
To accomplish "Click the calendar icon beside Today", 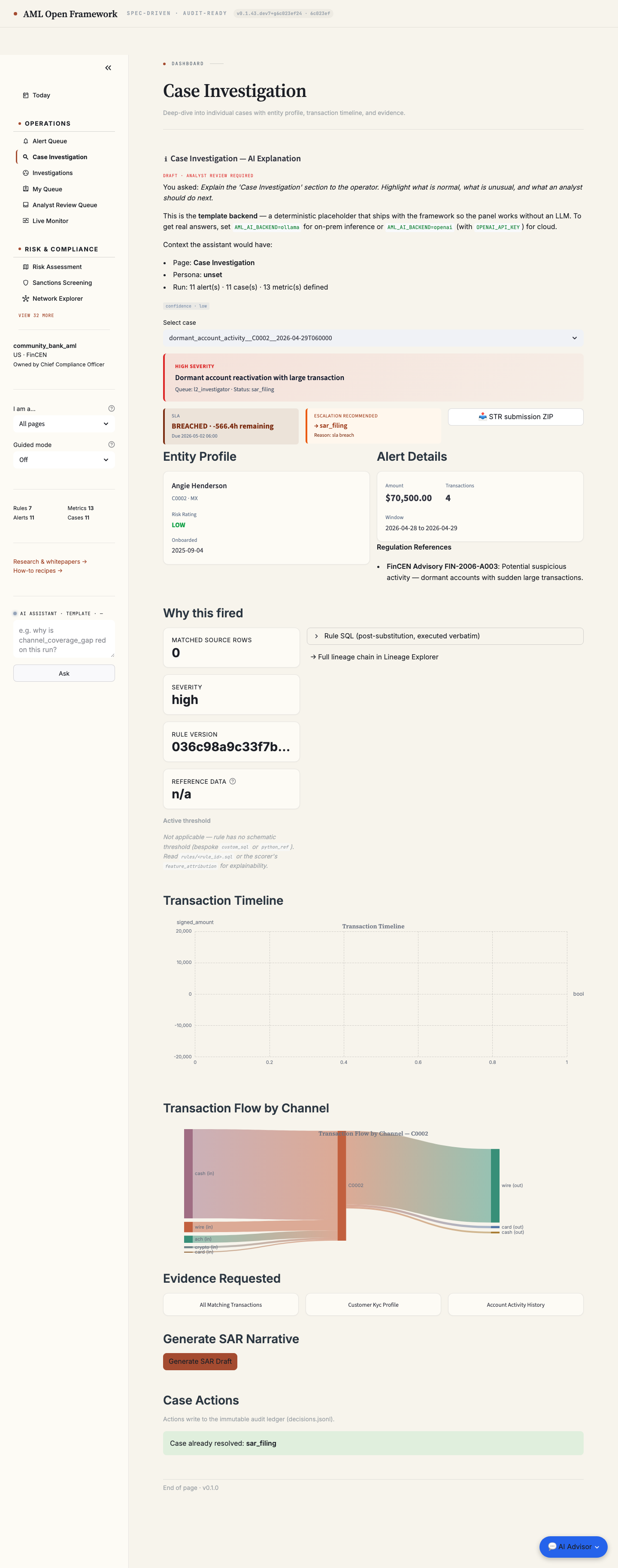I will 26,96.
